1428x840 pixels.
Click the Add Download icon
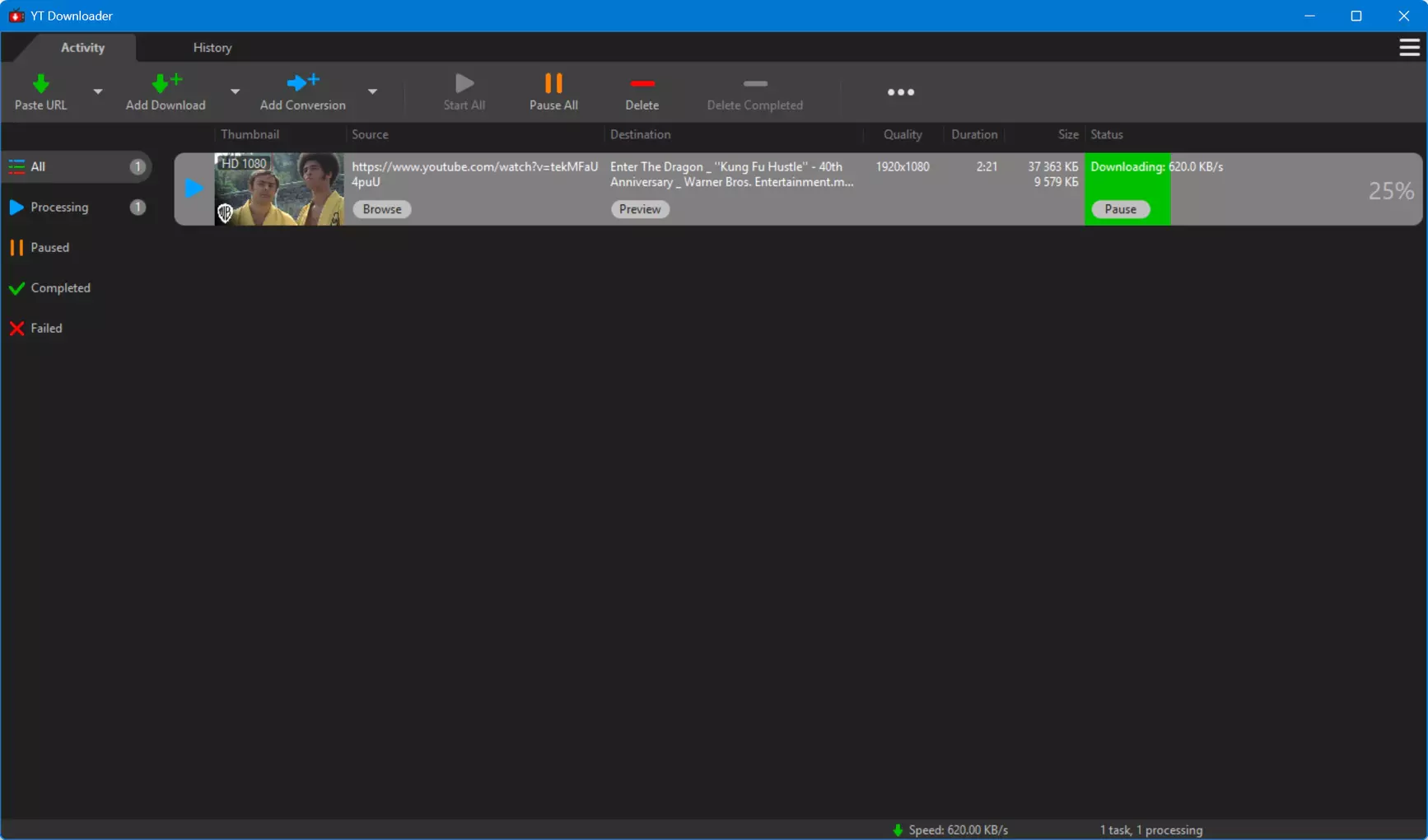pos(166,83)
